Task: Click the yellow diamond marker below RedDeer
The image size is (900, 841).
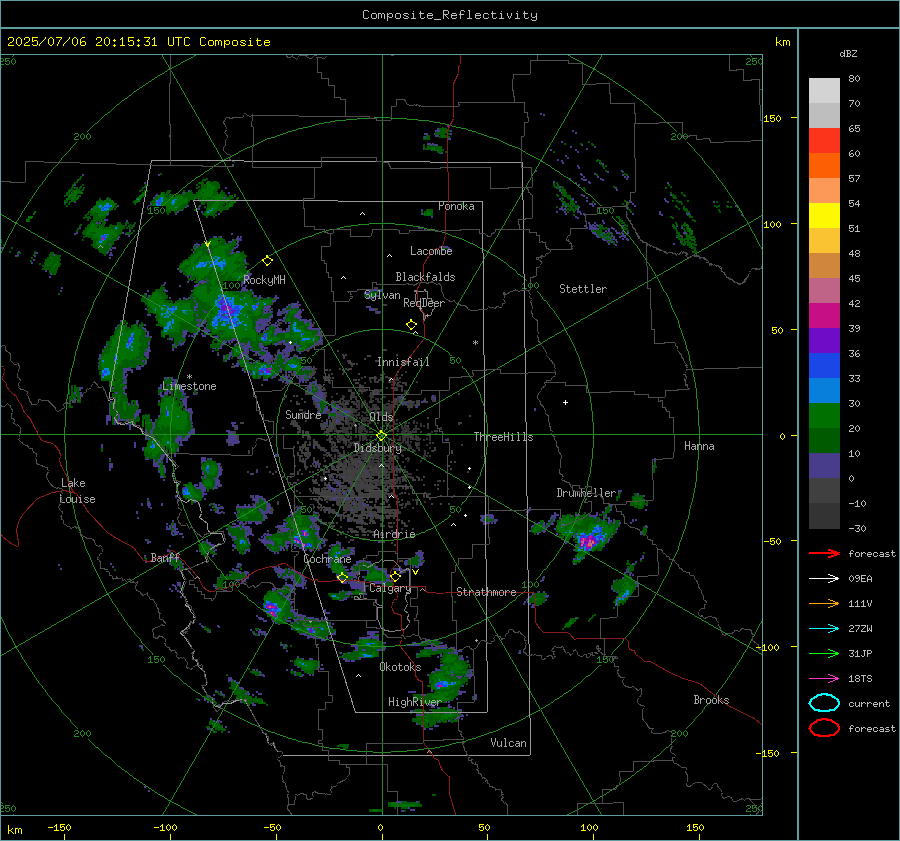Action: [412, 325]
